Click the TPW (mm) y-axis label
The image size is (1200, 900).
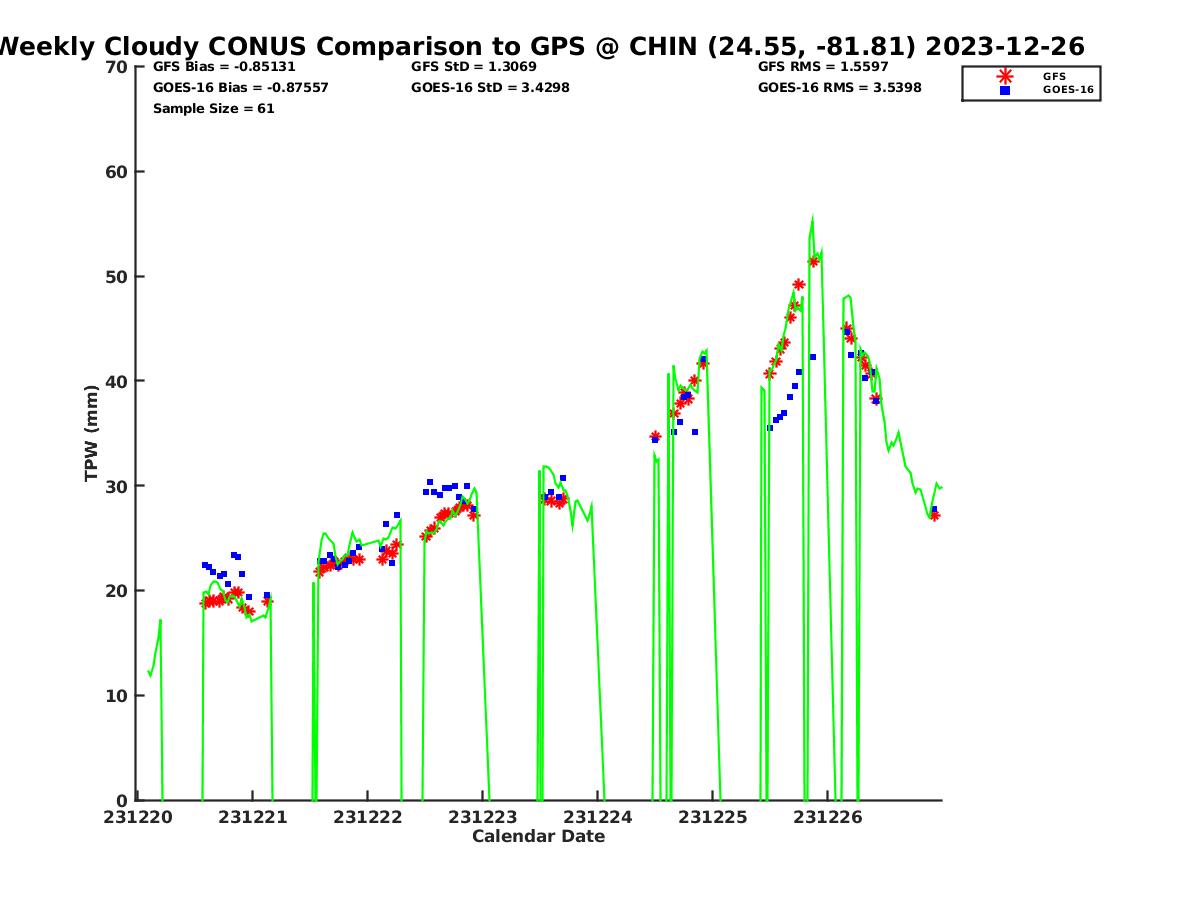click(x=92, y=433)
